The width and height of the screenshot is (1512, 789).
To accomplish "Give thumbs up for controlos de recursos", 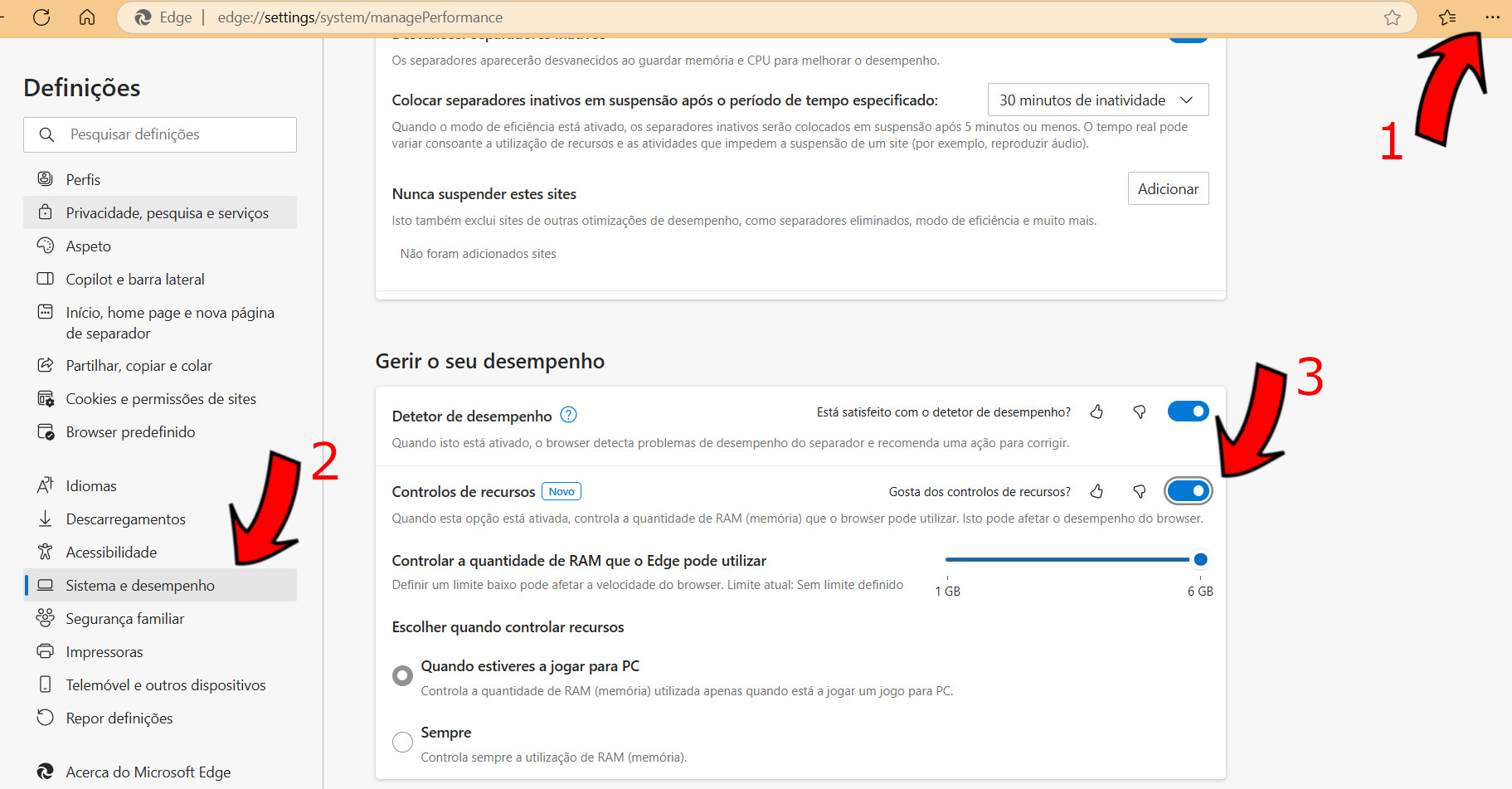I will click(x=1096, y=491).
